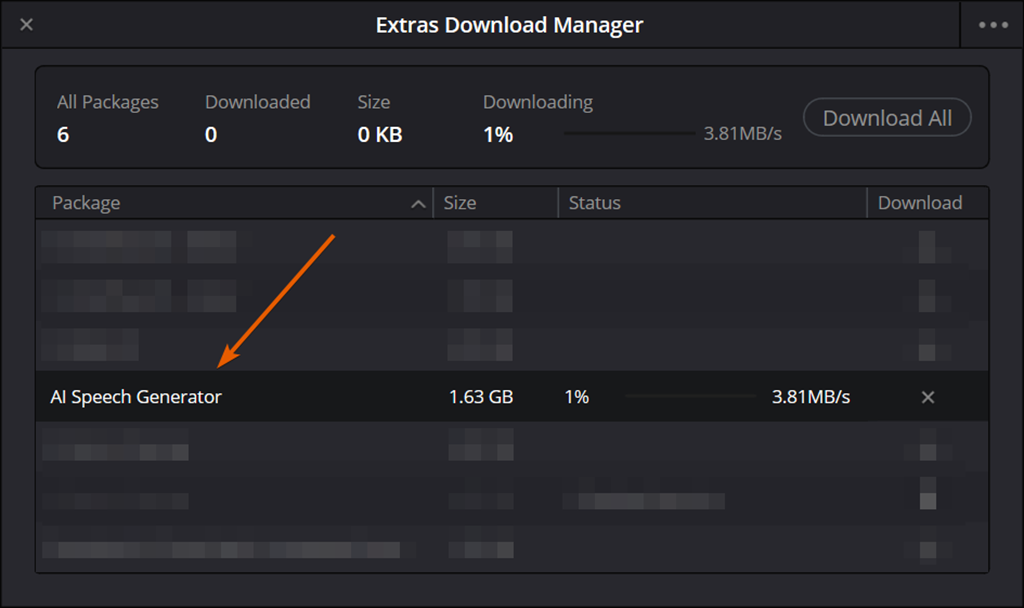The width and height of the screenshot is (1024, 608).
Task: Click the AI Speech Generator row progress bar
Action: point(690,397)
